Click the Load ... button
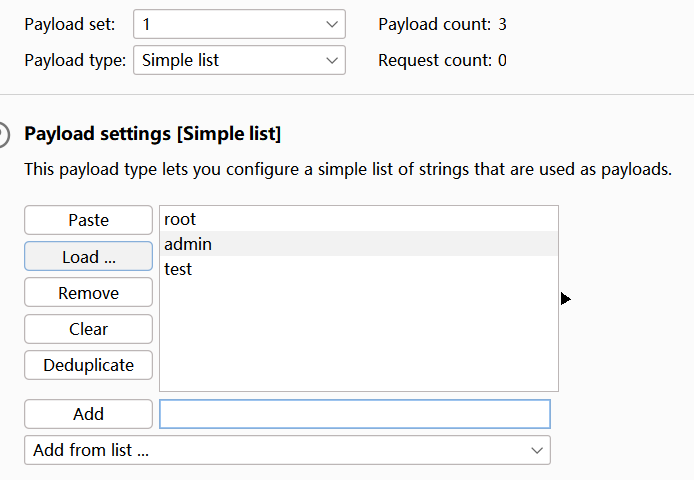The image size is (694, 480). pos(89,256)
